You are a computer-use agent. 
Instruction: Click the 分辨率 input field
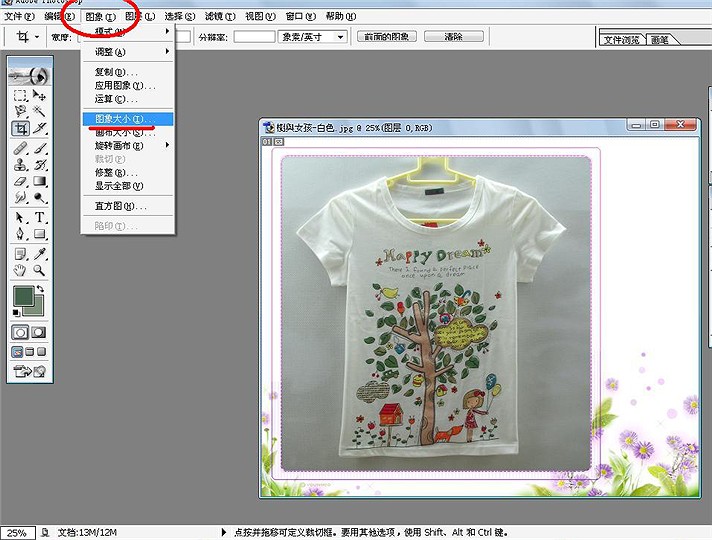point(254,37)
